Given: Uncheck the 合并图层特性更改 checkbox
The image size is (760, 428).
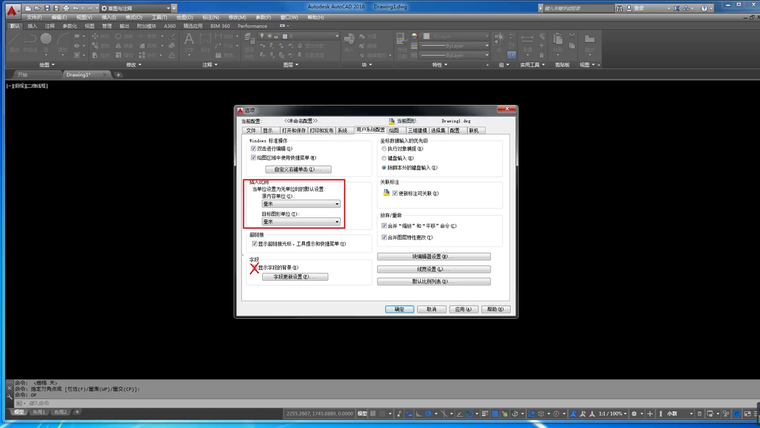Looking at the screenshot, I should [385, 237].
